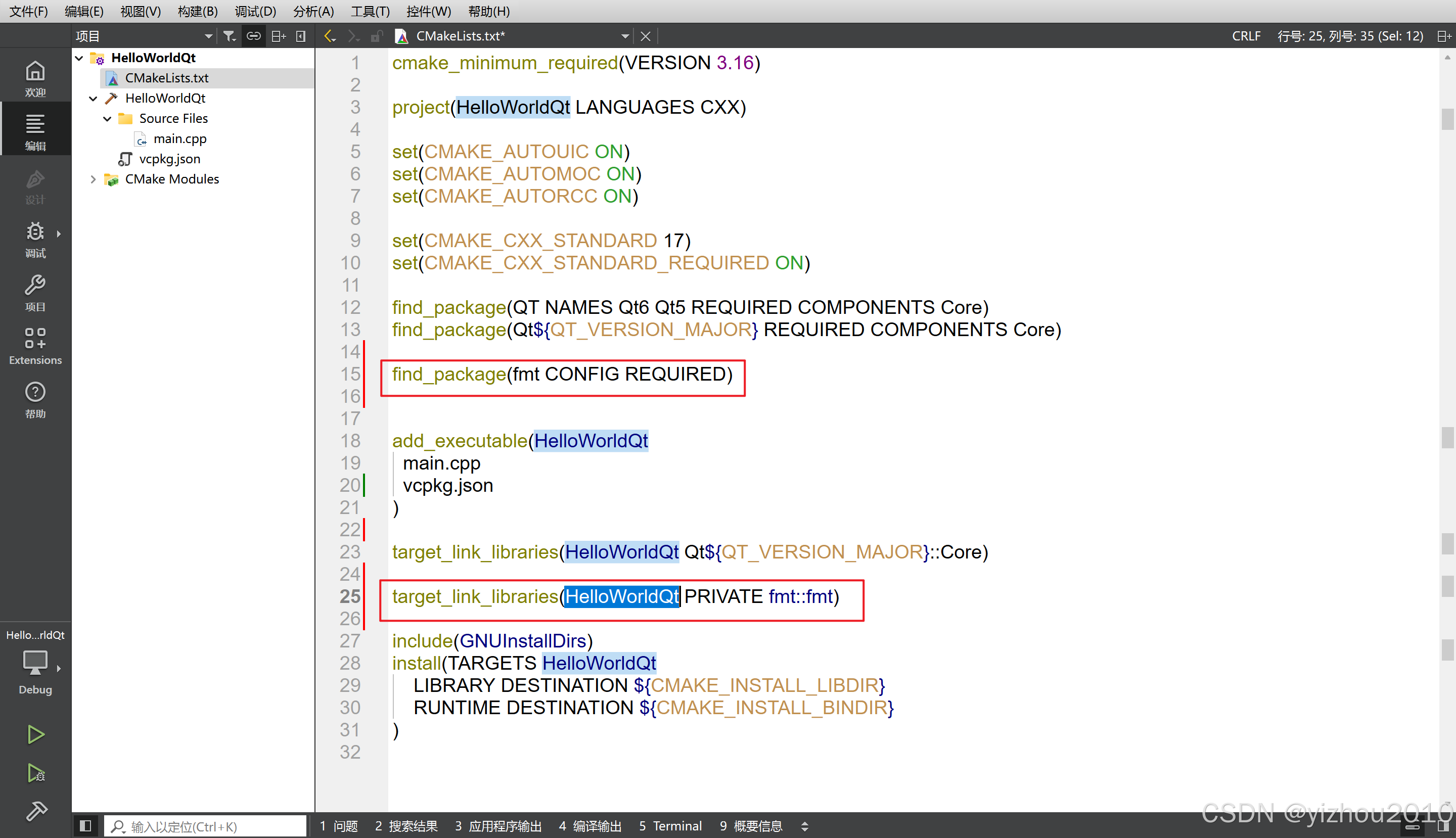Click the 行号: 25, 列号: 35 position indicator
The width and height of the screenshot is (1456, 838).
click(x=1350, y=36)
